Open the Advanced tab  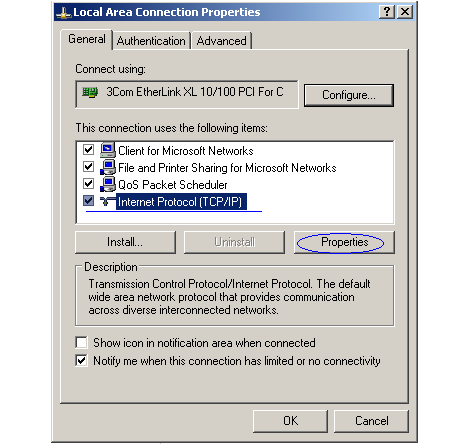[221, 41]
